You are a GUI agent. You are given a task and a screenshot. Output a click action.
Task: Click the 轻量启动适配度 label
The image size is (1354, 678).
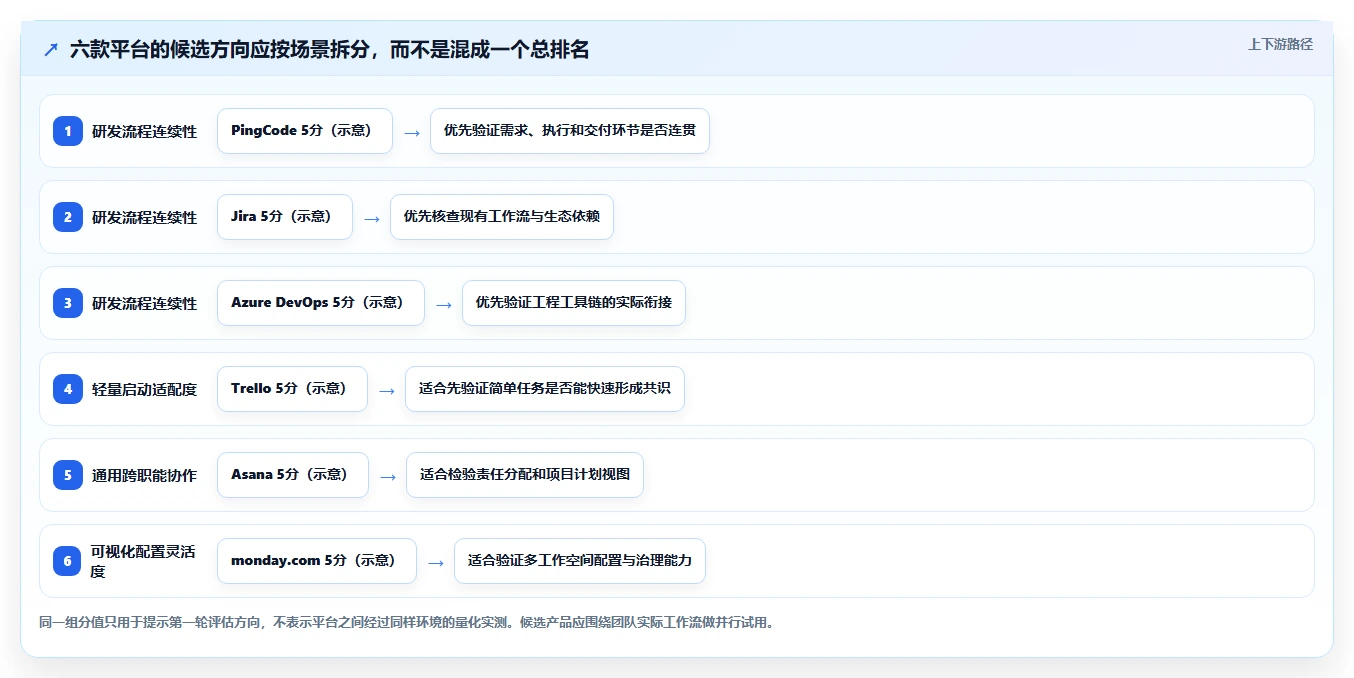(144, 390)
